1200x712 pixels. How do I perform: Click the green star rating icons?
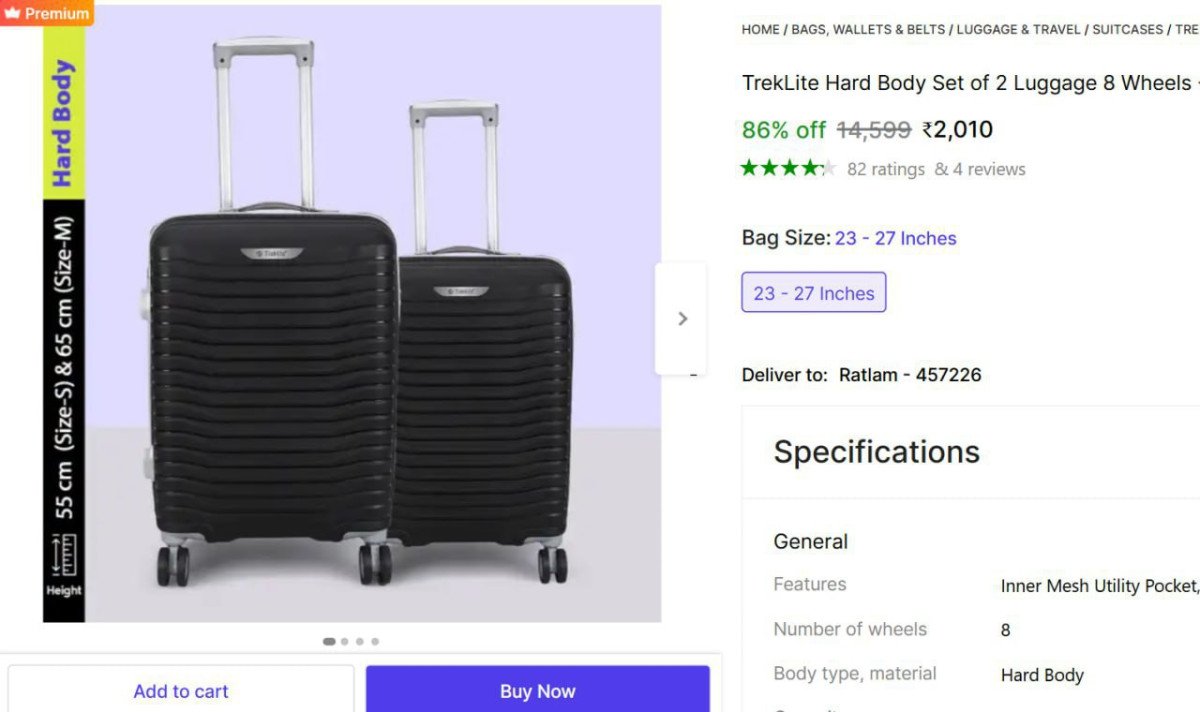[x=787, y=168]
